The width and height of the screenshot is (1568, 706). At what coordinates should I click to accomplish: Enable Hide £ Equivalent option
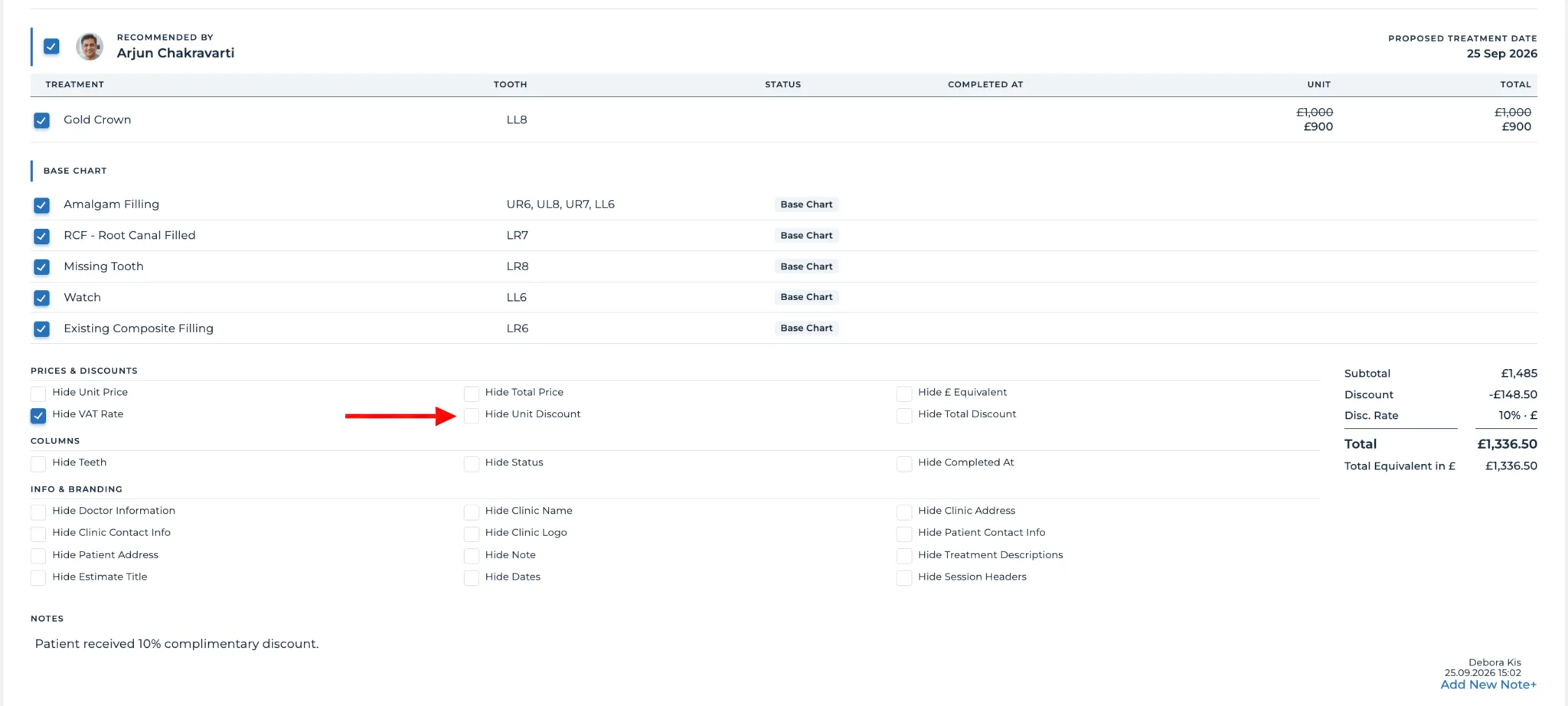pyautogui.click(x=904, y=394)
